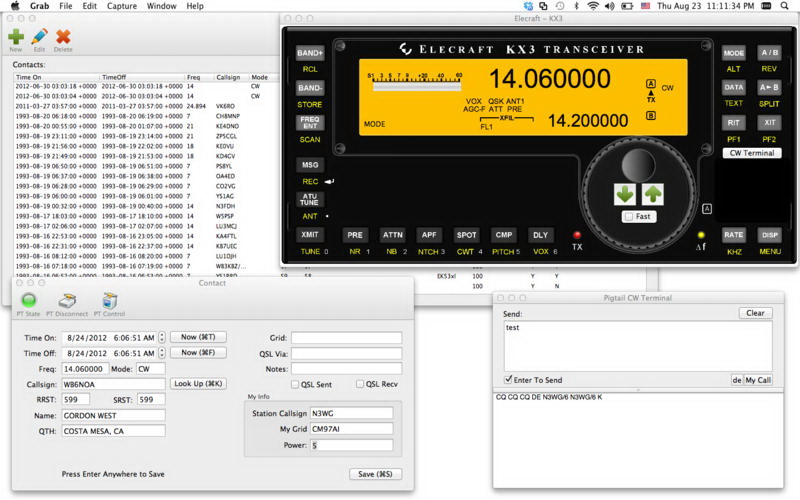Click the PT Disconnect icon
This screenshot has width=800, height=500.
[67, 300]
